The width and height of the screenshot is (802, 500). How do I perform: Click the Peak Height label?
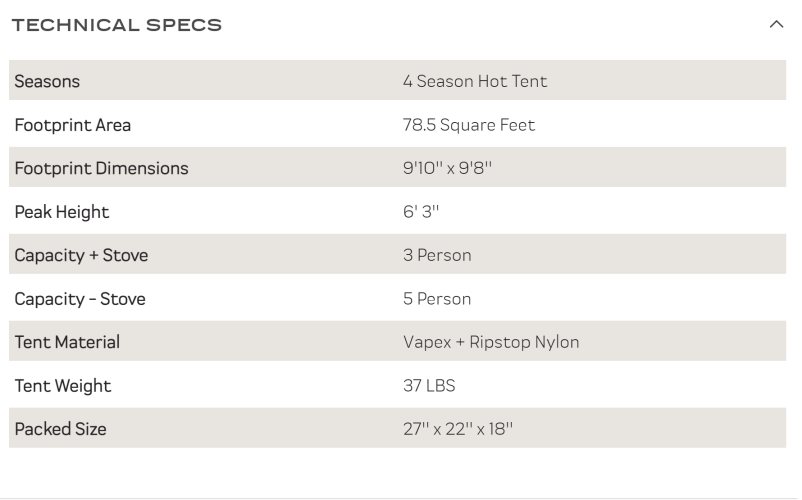61,212
